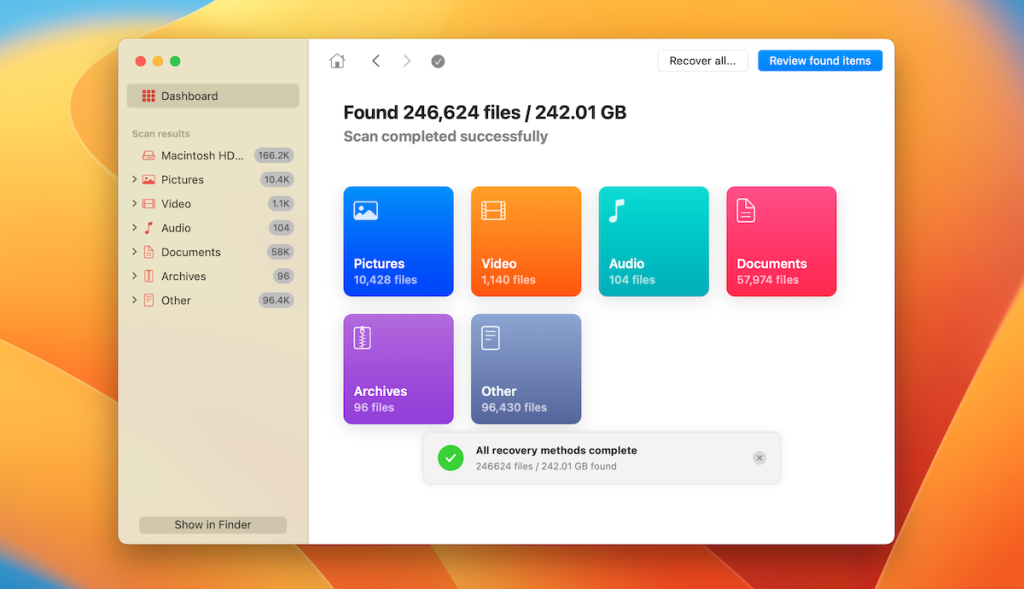The height and width of the screenshot is (589, 1024).
Task: Click the Dashboard grid icon
Action: 149,96
